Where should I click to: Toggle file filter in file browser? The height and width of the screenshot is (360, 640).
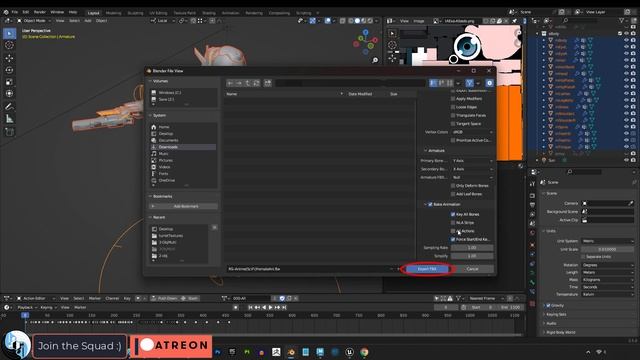(x=469, y=83)
